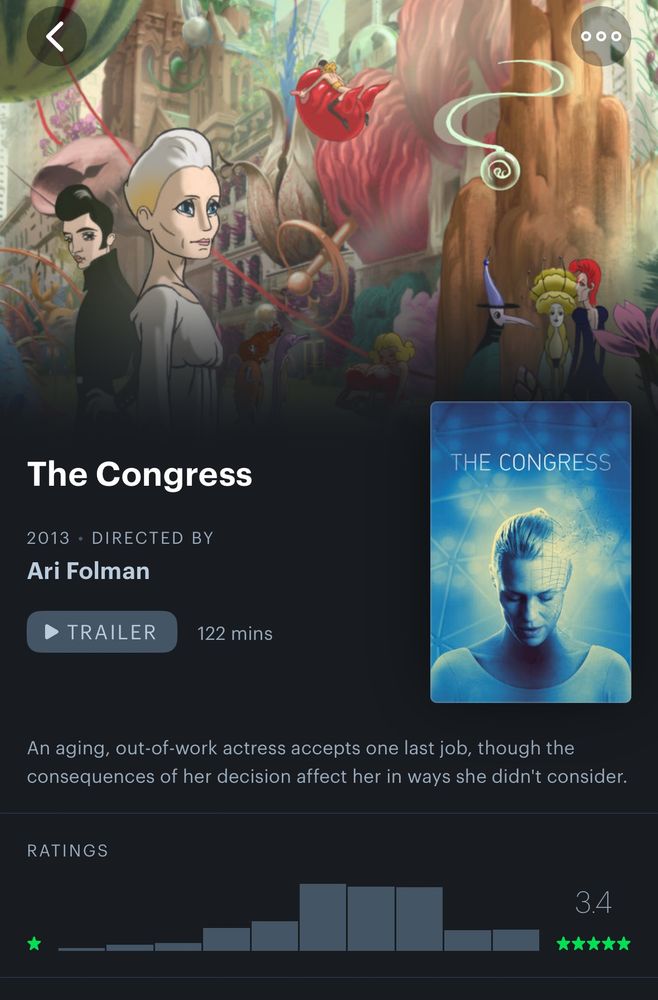Screen dimensions: 658x1000
Task: Tap the 2013 release year
Action: click(x=48, y=538)
